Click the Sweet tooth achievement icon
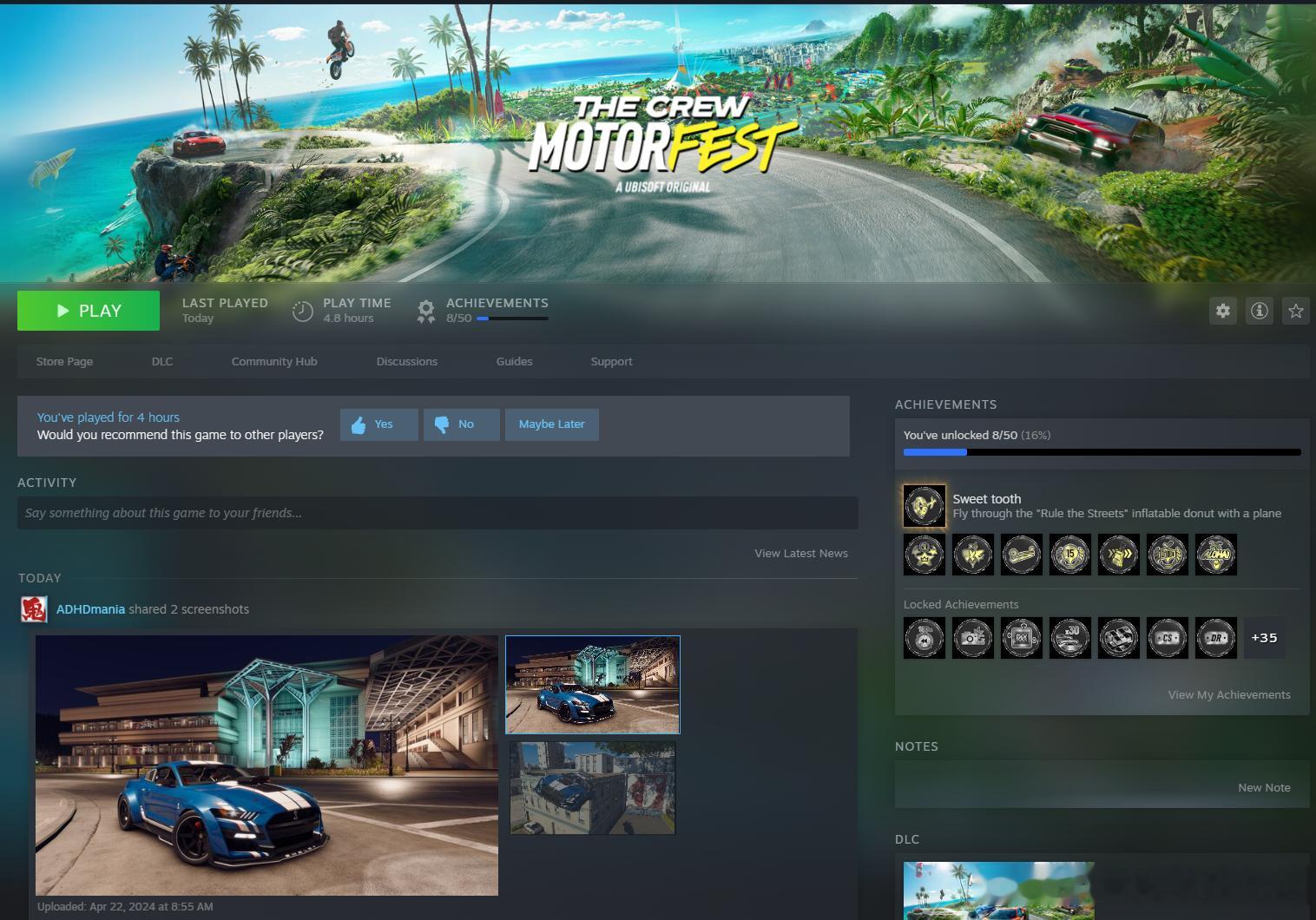Screen dimensions: 1316x920 pos(924,506)
